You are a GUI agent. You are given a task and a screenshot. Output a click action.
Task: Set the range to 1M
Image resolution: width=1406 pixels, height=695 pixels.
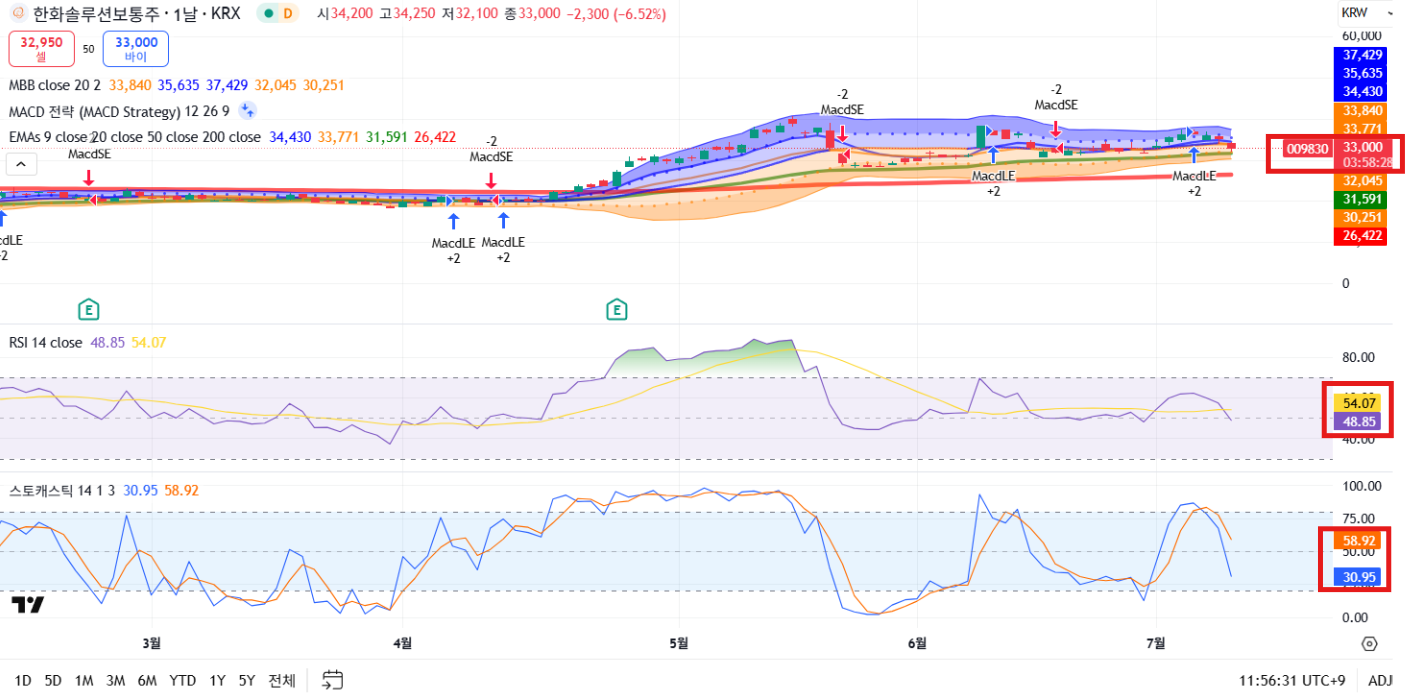pos(84,681)
